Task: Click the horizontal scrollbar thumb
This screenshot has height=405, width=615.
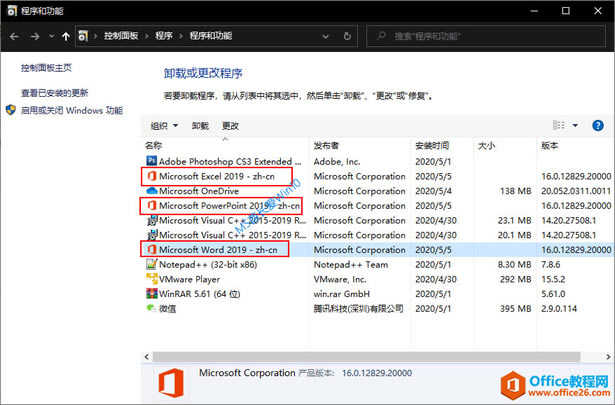Action: (x=366, y=357)
